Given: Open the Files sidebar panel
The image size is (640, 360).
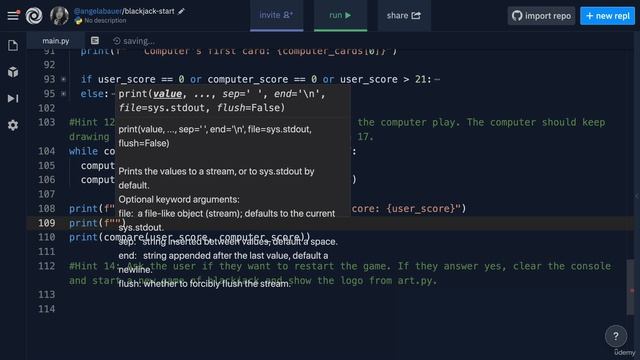Looking at the screenshot, I should pyautogui.click(x=13, y=45).
